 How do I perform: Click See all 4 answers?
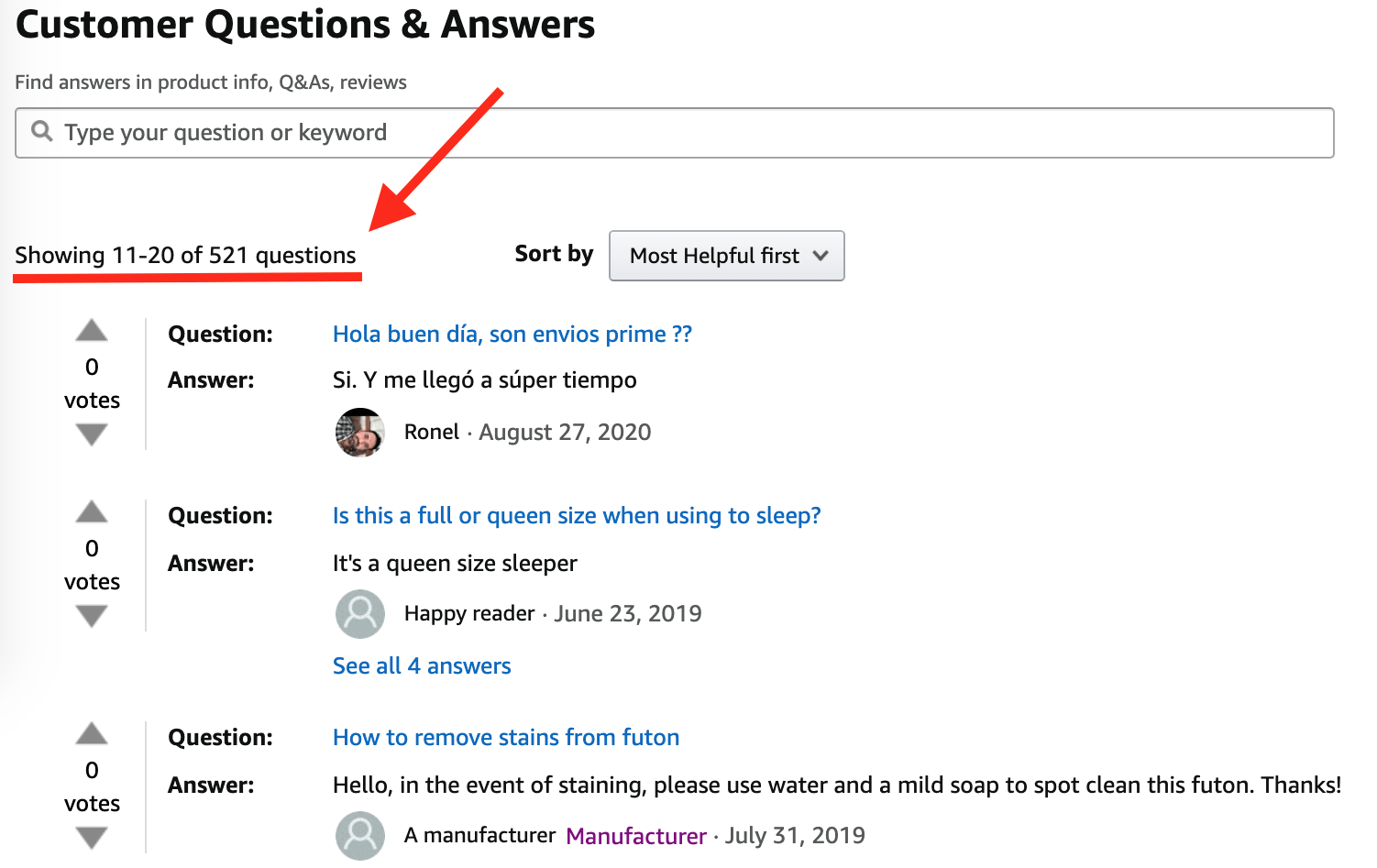pos(422,666)
